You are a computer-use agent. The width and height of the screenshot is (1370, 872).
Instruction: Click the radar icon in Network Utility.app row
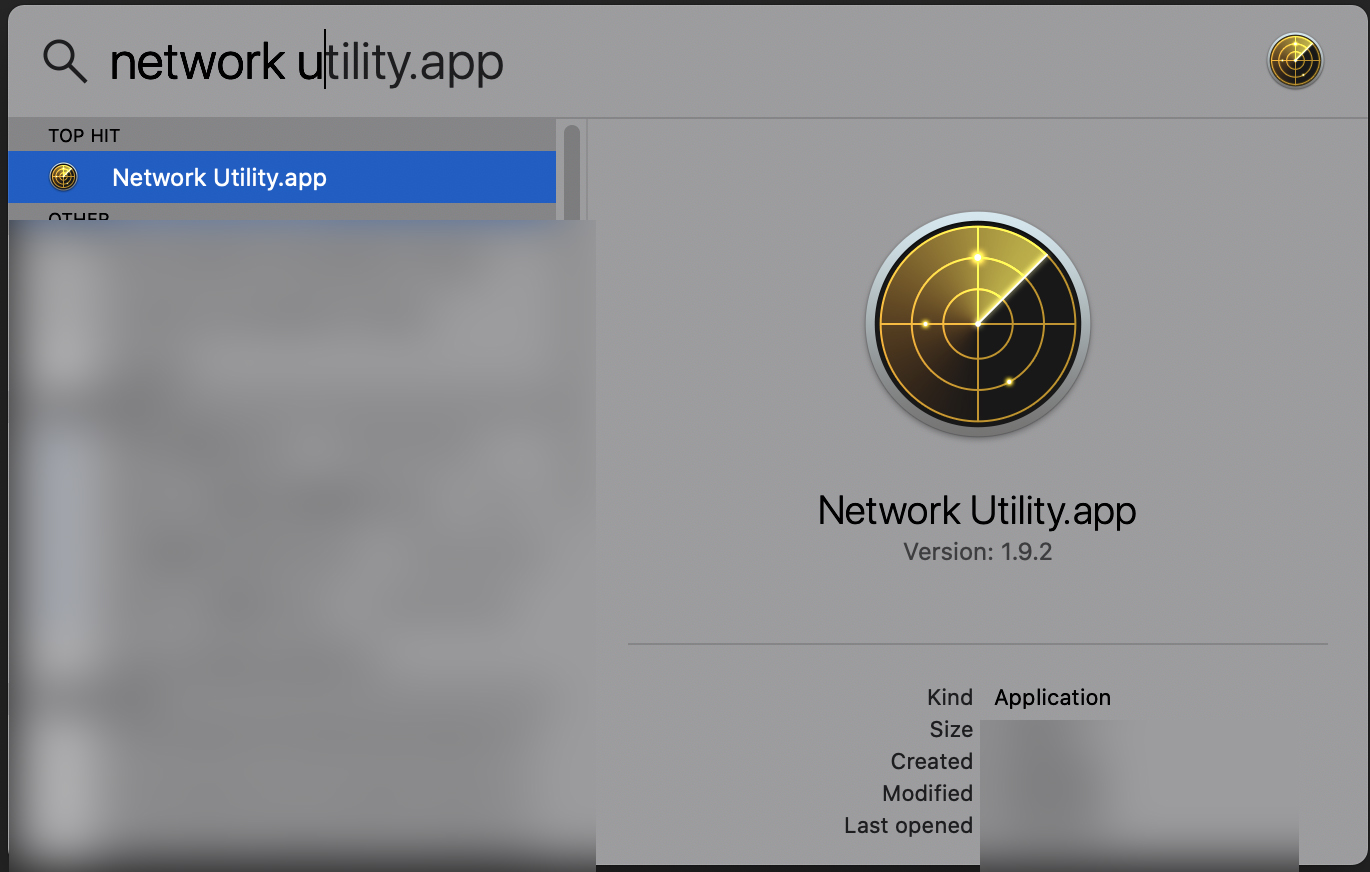click(x=63, y=177)
